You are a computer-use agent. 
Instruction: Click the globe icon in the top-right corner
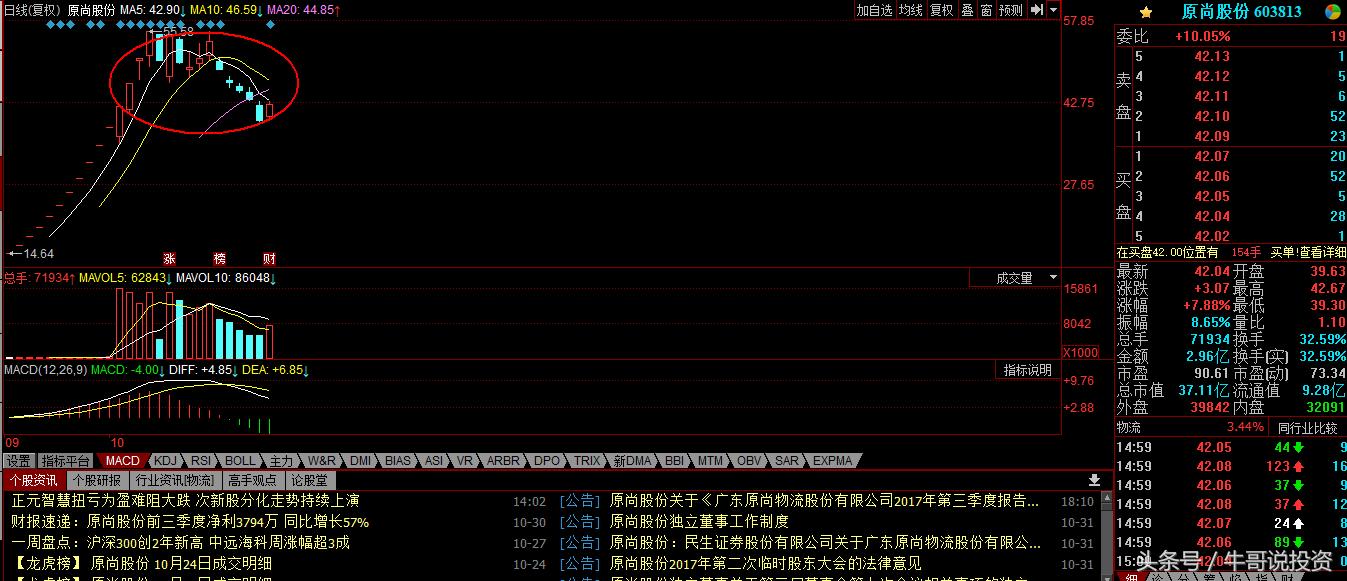[x=1332, y=12]
